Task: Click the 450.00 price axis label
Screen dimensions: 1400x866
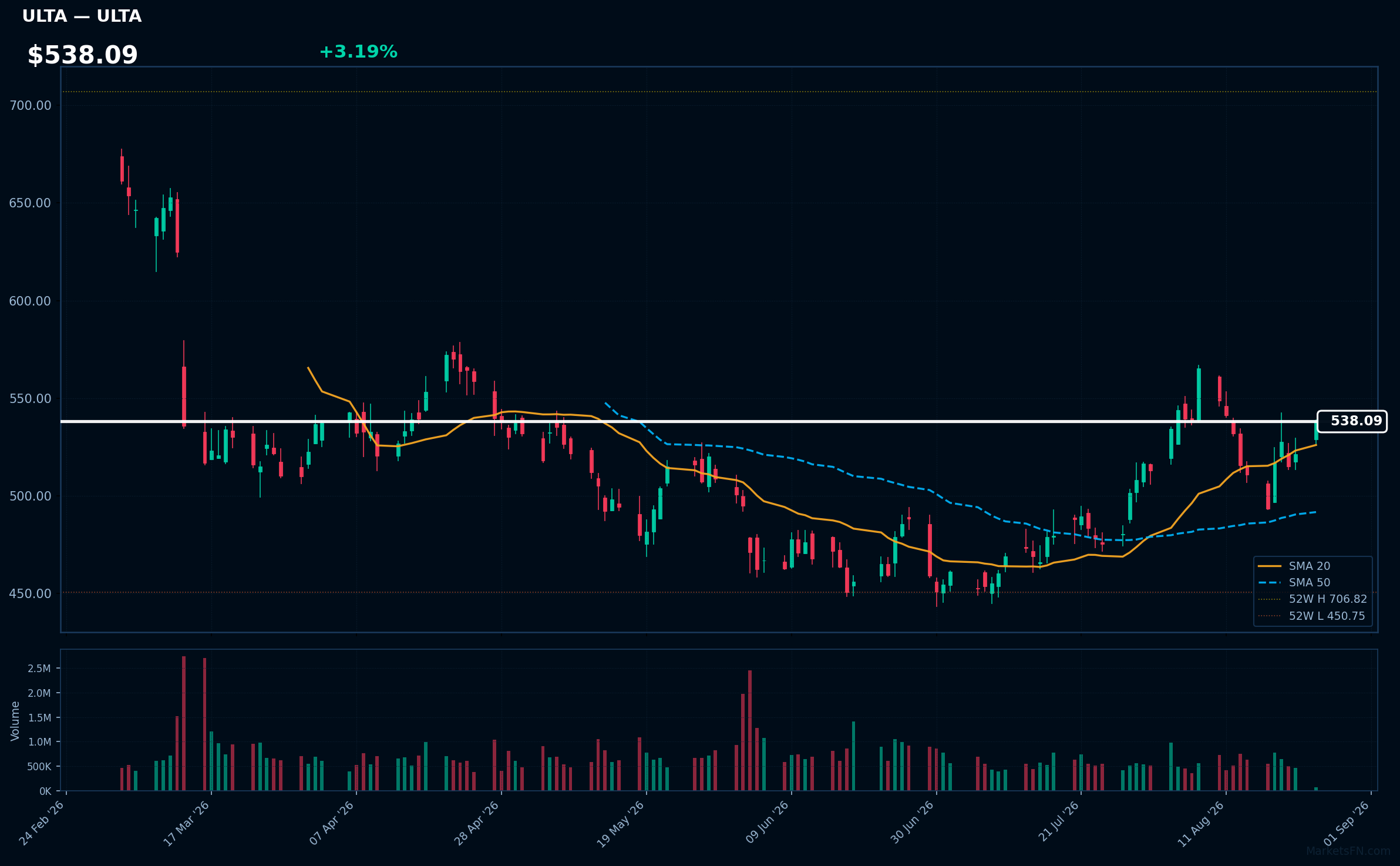Action: [x=30, y=594]
